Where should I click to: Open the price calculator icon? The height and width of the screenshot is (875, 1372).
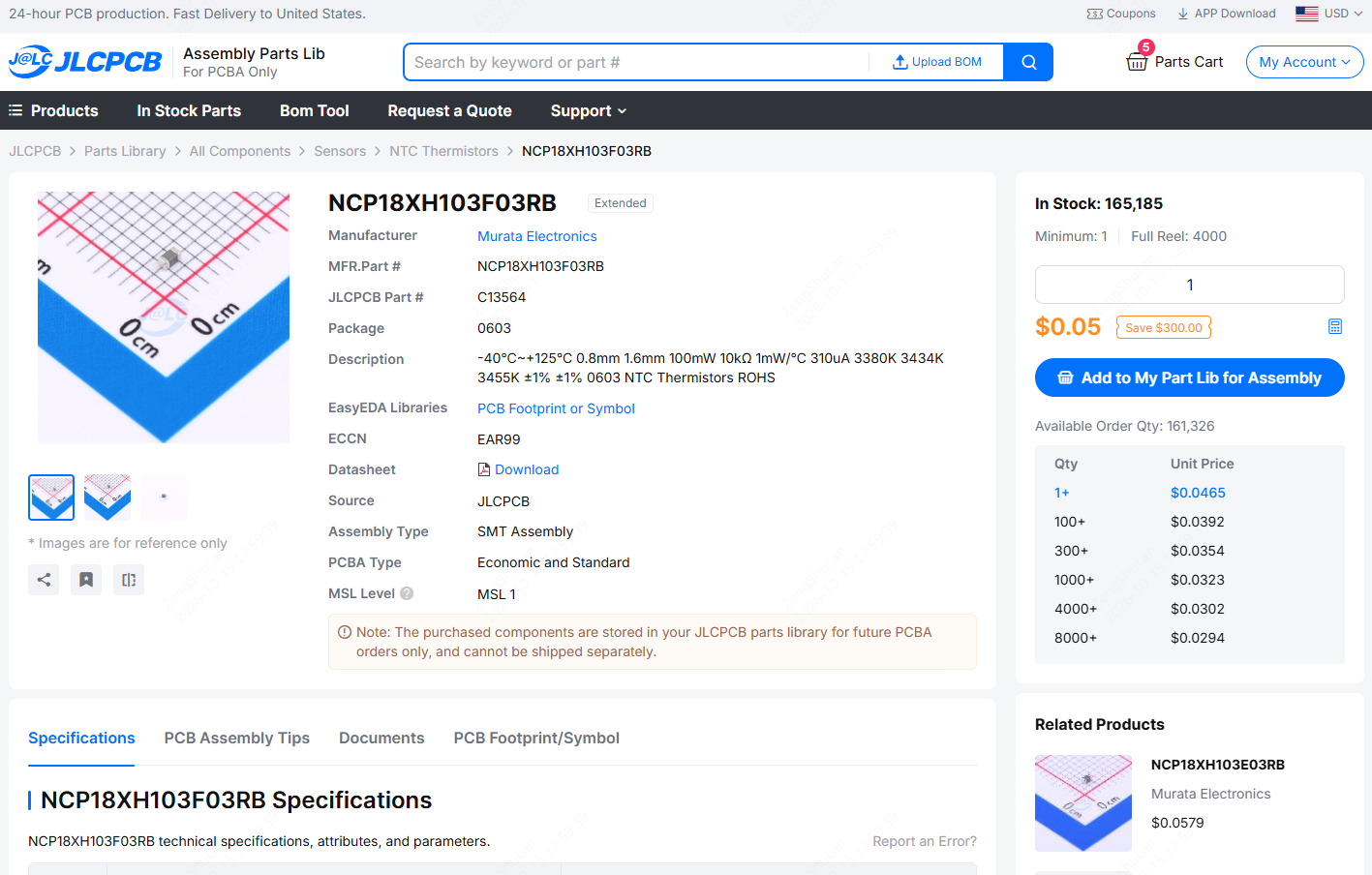(x=1335, y=326)
